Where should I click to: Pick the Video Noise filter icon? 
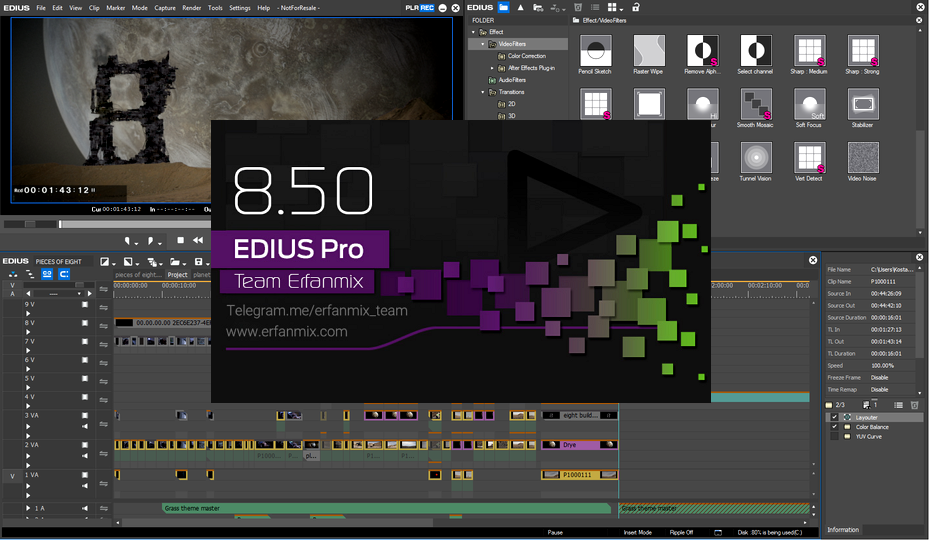point(863,158)
